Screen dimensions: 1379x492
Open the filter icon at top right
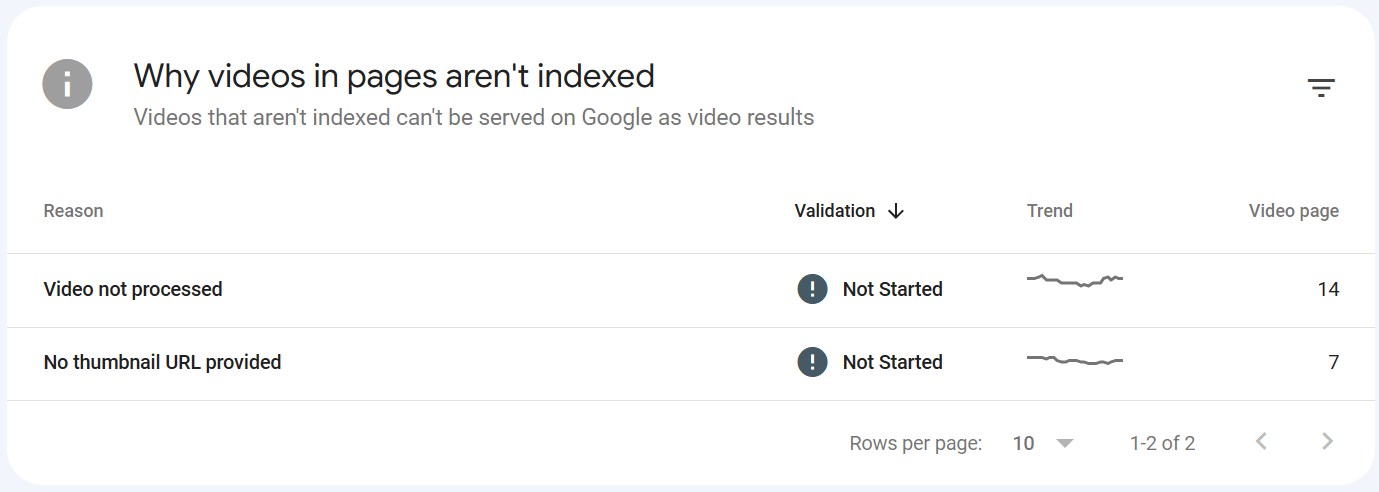click(x=1321, y=88)
